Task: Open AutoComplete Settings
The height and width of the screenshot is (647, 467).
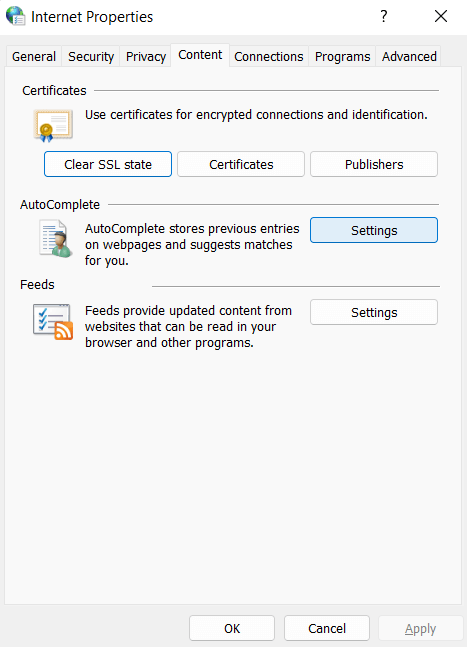Action: pyautogui.click(x=374, y=230)
